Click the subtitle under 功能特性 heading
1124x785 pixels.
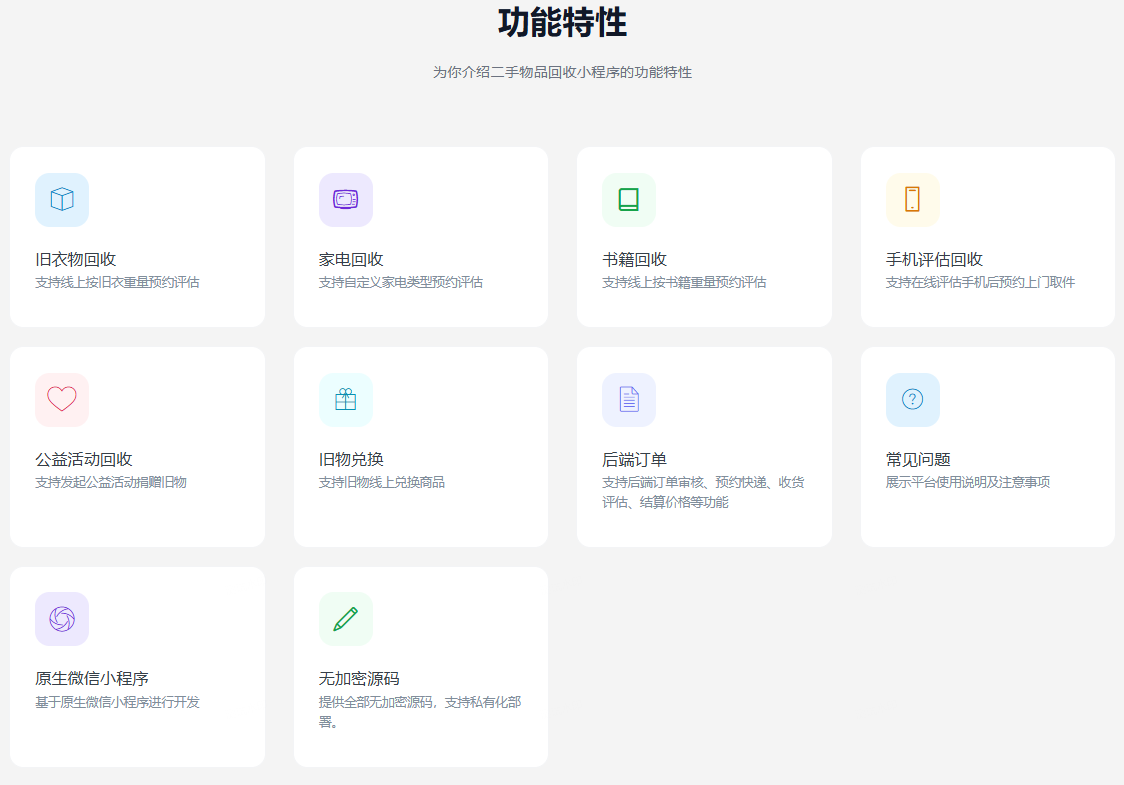coord(562,73)
